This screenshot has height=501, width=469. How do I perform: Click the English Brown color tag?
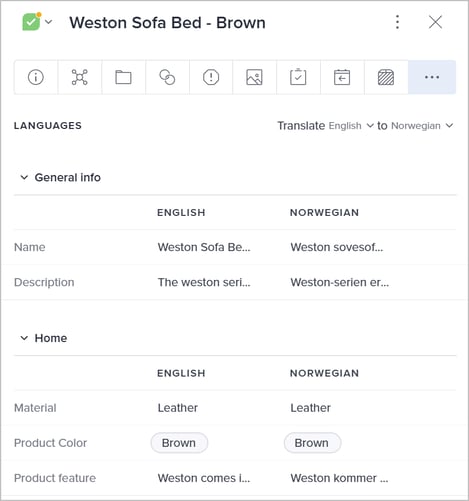[x=179, y=443]
